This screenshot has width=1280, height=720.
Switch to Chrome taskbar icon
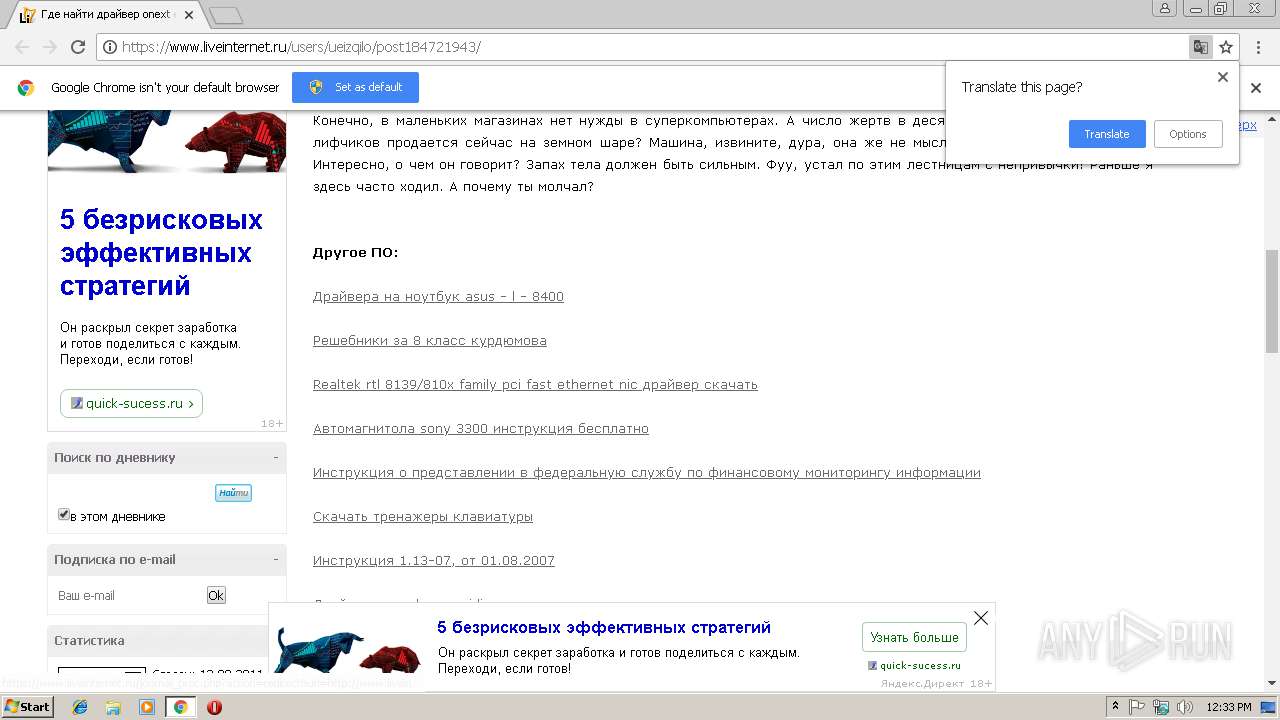pyautogui.click(x=180, y=707)
